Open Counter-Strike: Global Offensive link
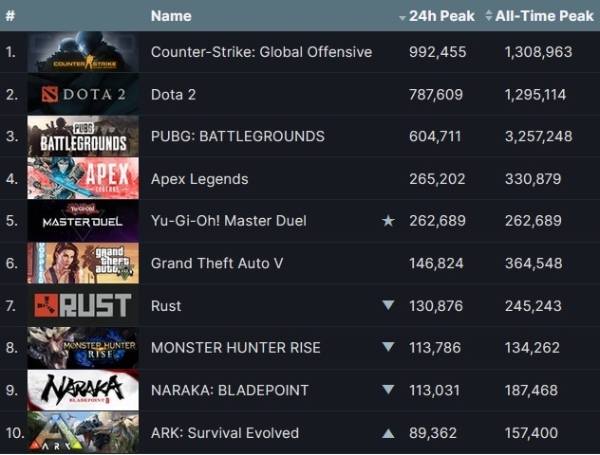Screen dimensions: 600x455 coord(261,52)
